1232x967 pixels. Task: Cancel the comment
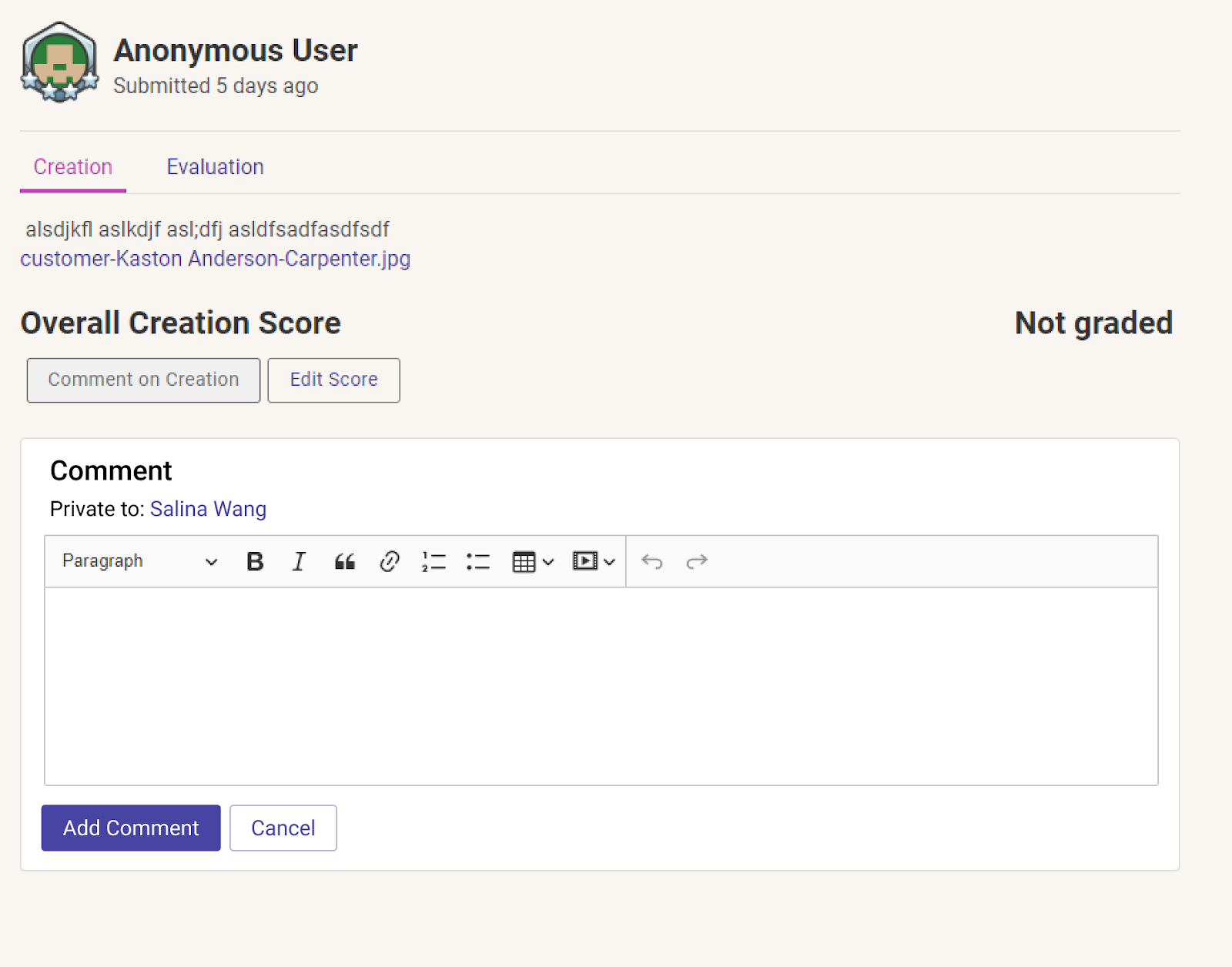283,828
